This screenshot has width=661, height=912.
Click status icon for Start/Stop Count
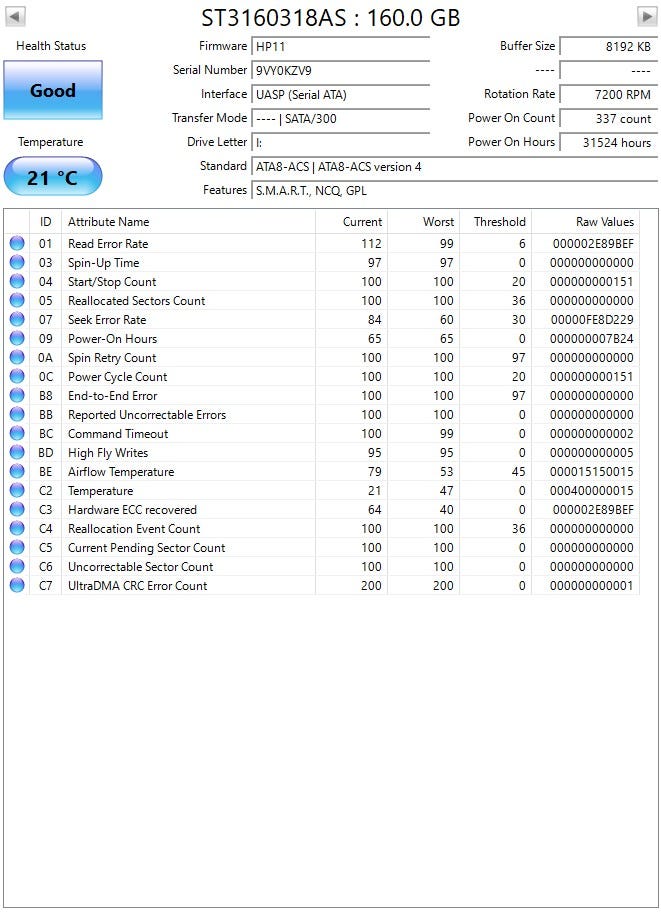pos(17,282)
